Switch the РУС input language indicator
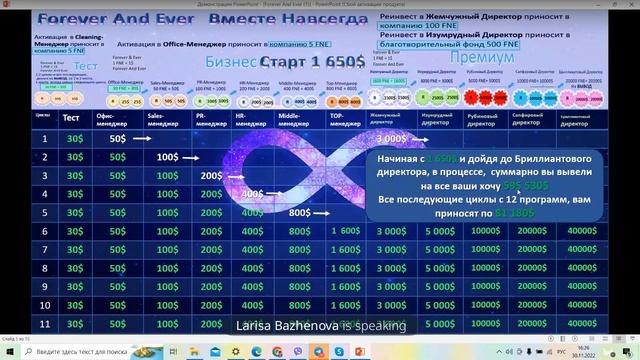The width and height of the screenshot is (640, 360). tap(562, 351)
